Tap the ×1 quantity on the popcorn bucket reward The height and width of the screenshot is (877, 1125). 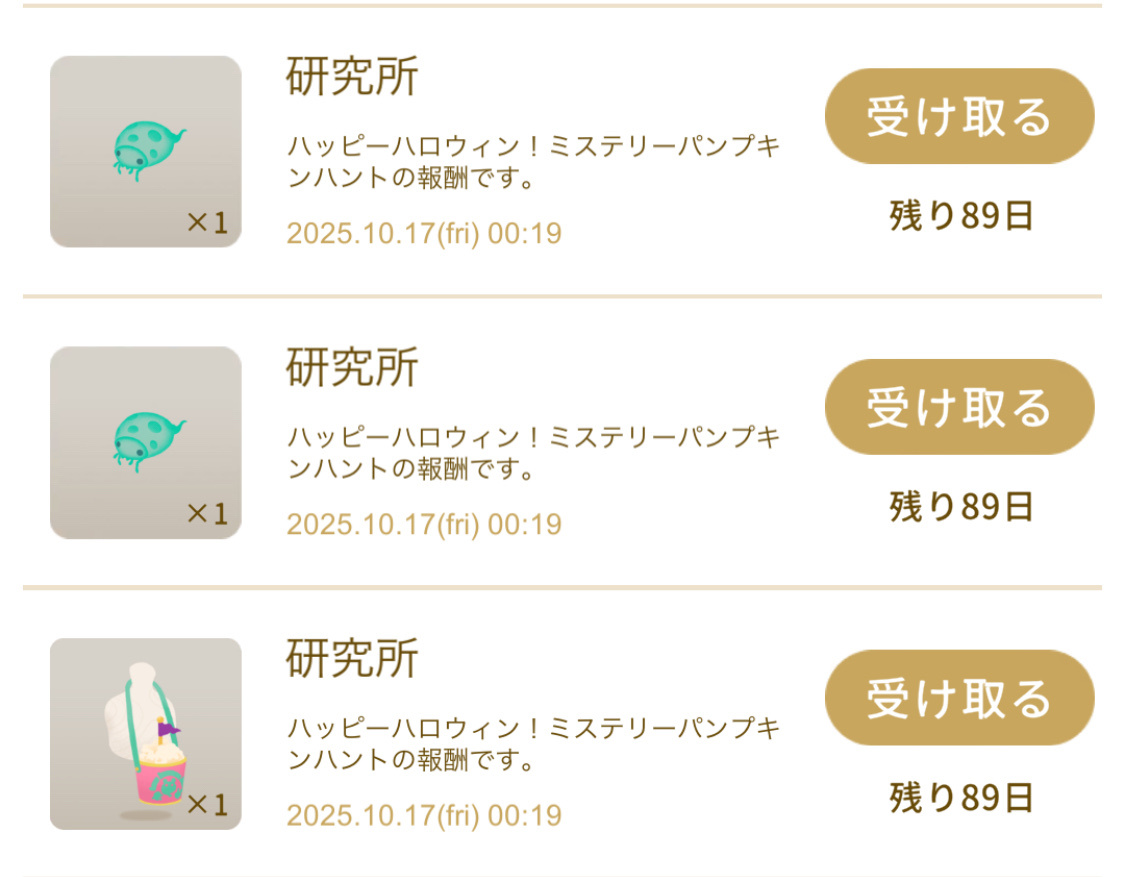tap(207, 804)
